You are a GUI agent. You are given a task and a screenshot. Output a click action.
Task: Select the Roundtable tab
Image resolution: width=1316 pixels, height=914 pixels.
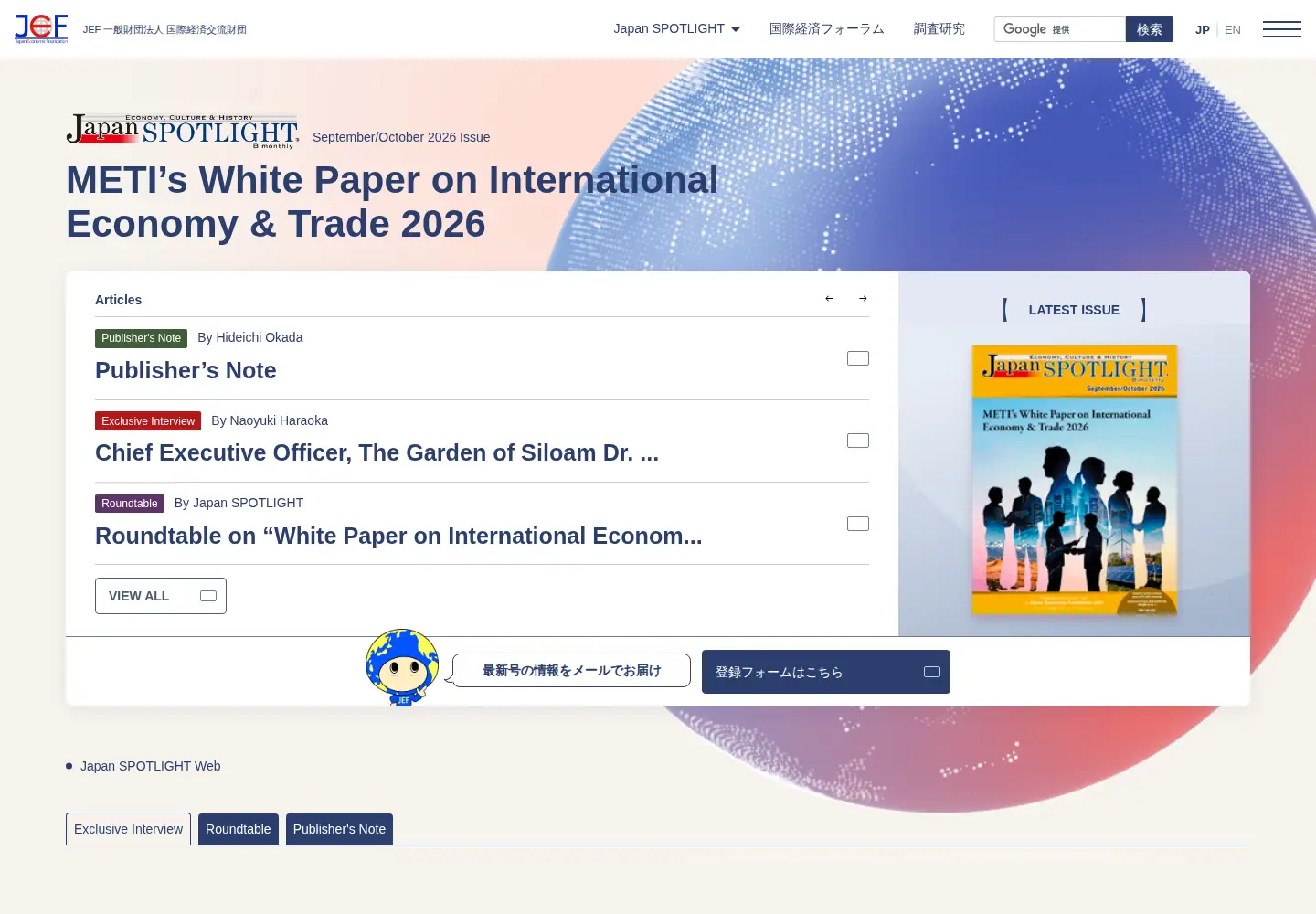pyautogui.click(x=239, y=829)
